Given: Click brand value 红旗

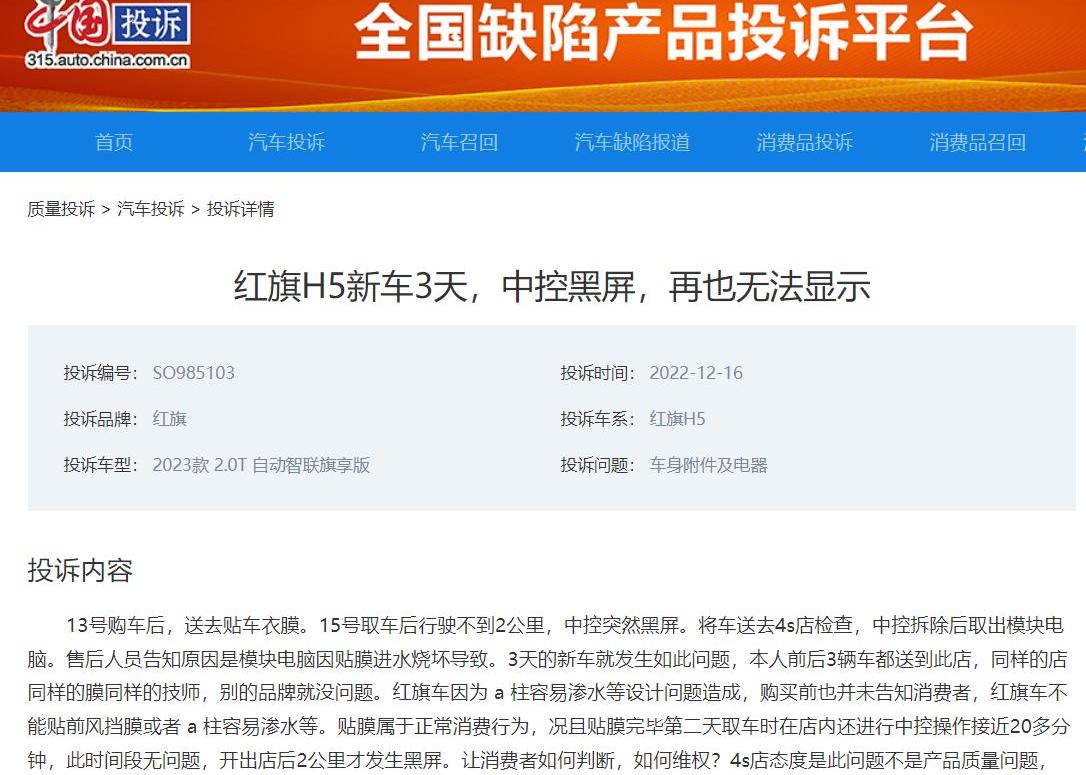Looking at the screenshot, I should point(170,419).
